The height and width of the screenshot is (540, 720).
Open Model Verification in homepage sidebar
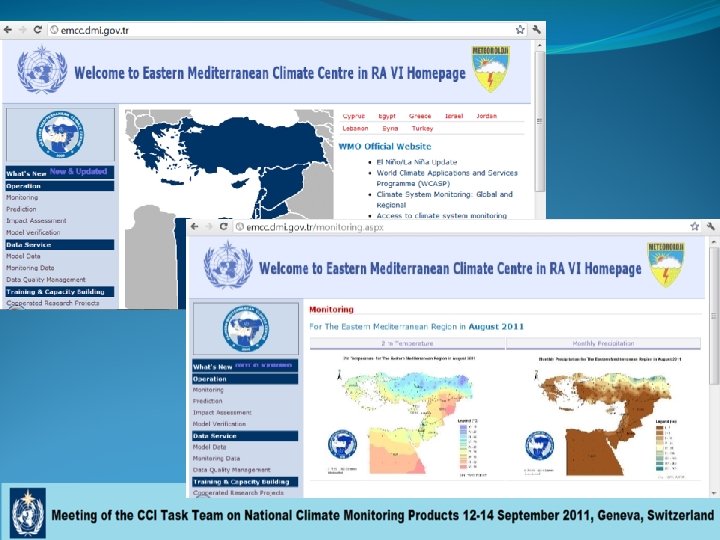(x=33, y=232)
